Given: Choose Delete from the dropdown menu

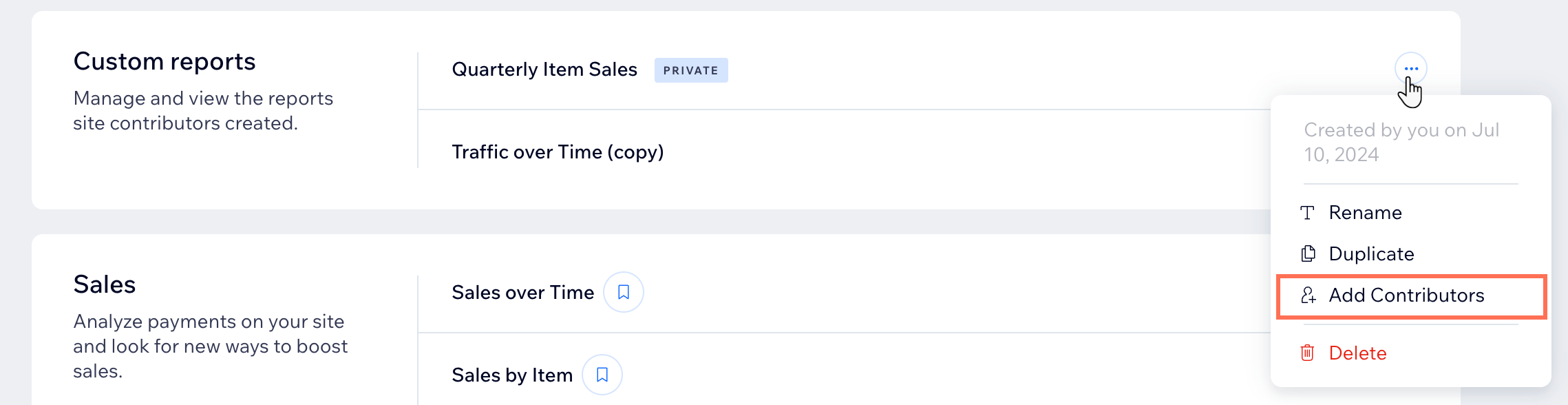Looking at the screenshot, I should (x=1357, y=353).
